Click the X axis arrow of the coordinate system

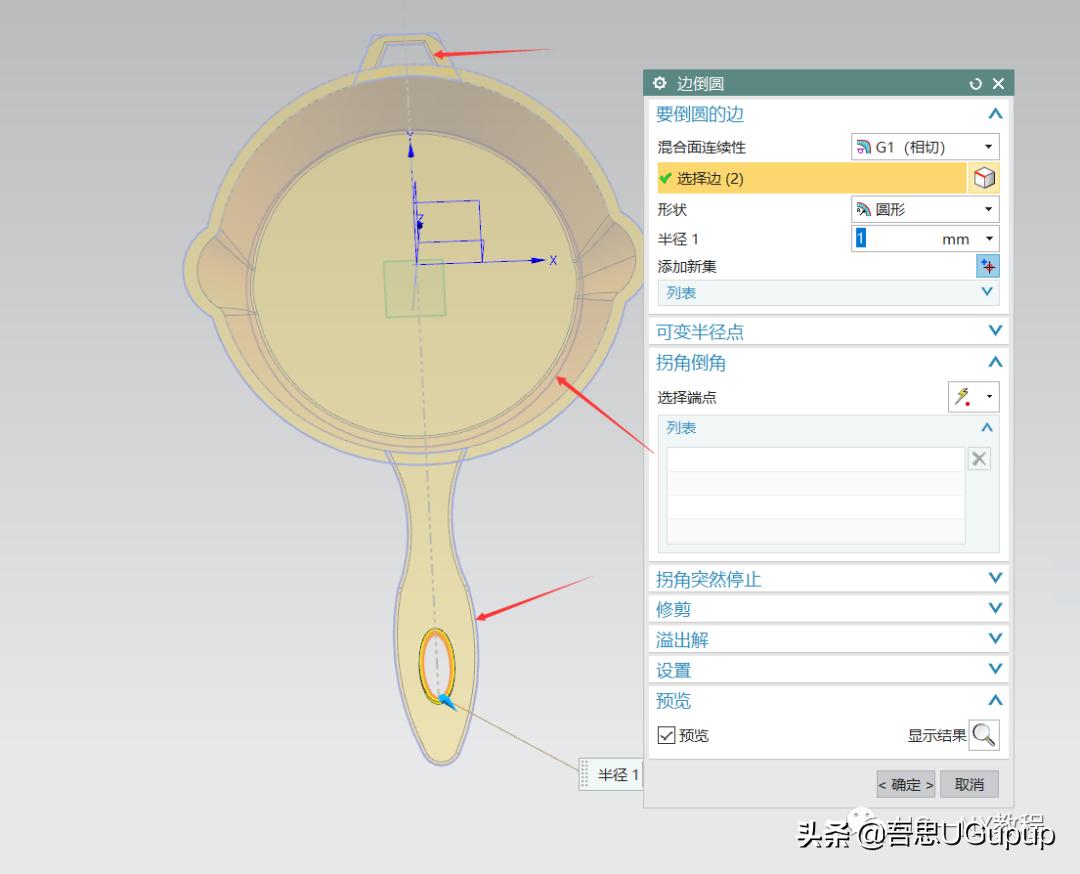click(x=539, y=260)
